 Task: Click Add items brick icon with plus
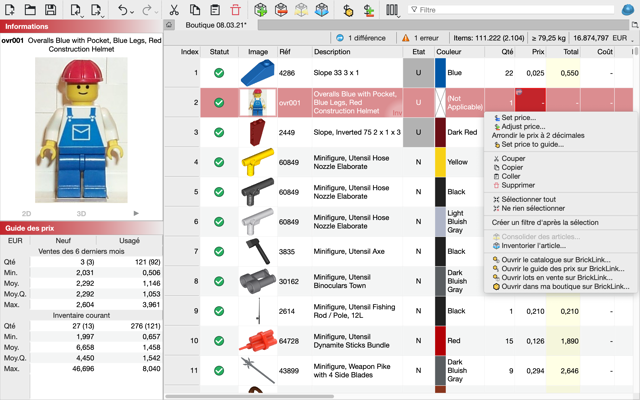pos(260,9)
